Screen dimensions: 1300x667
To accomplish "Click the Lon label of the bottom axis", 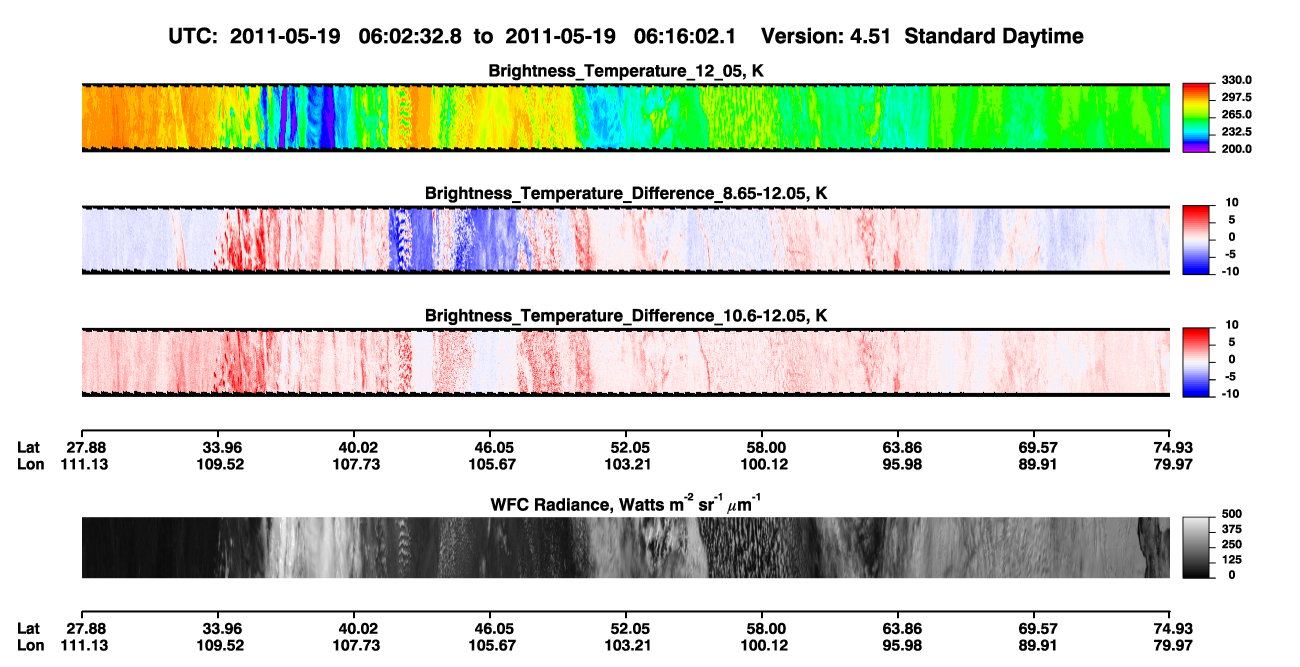I will point(30,645).
